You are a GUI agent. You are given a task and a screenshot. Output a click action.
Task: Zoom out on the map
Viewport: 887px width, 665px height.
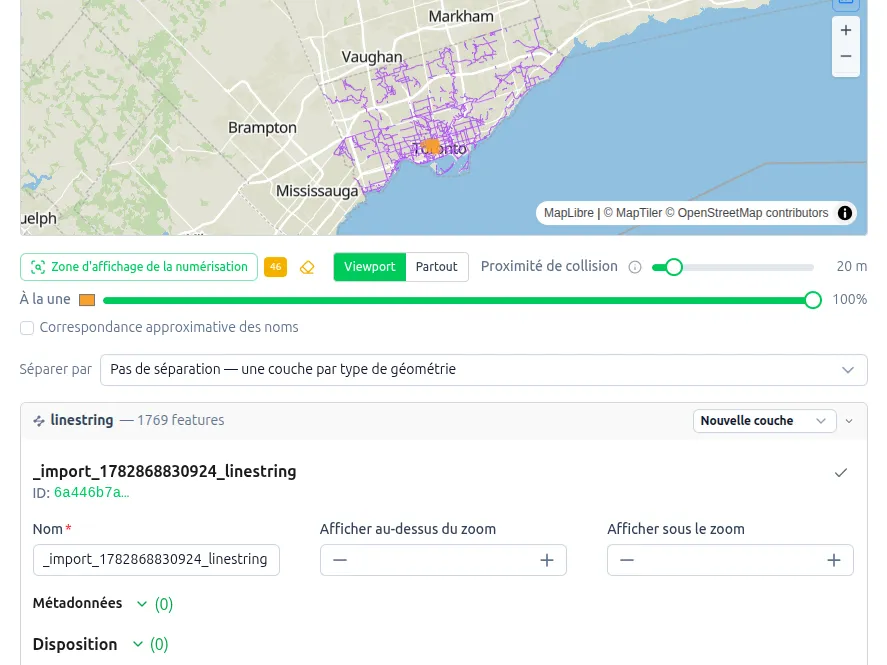(846, 57)
